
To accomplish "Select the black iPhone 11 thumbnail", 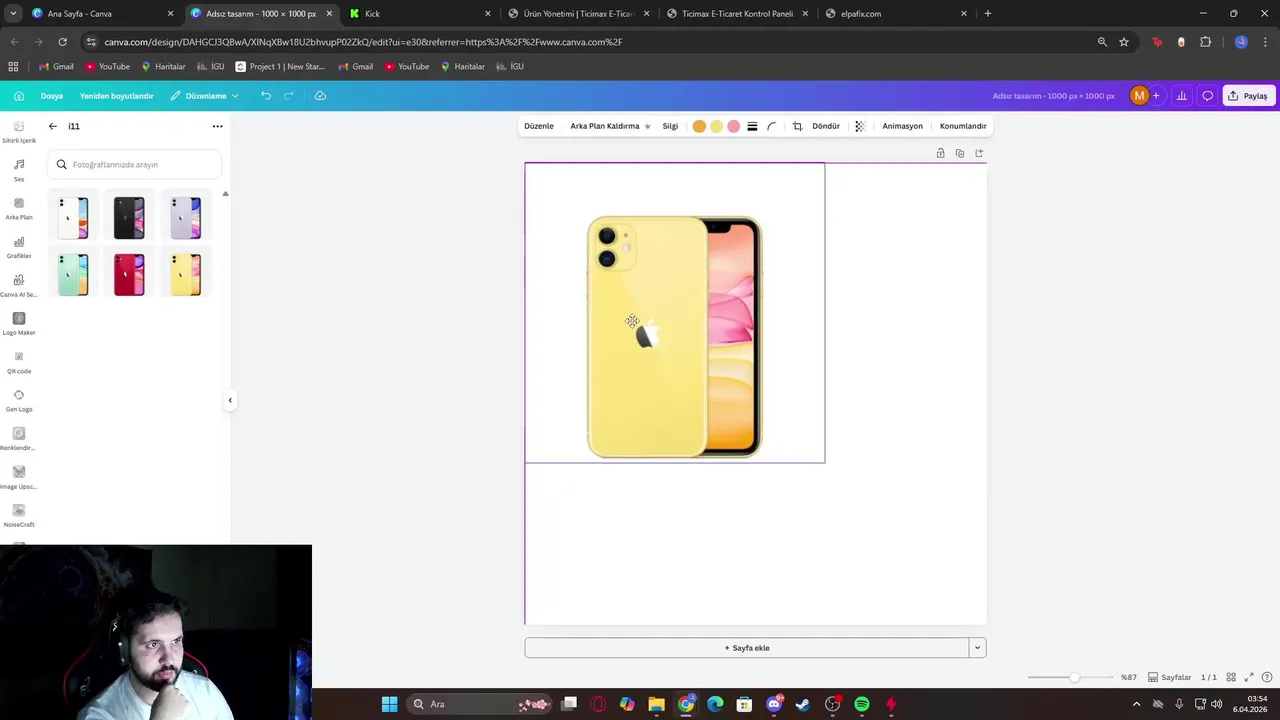I will (129, 217).
